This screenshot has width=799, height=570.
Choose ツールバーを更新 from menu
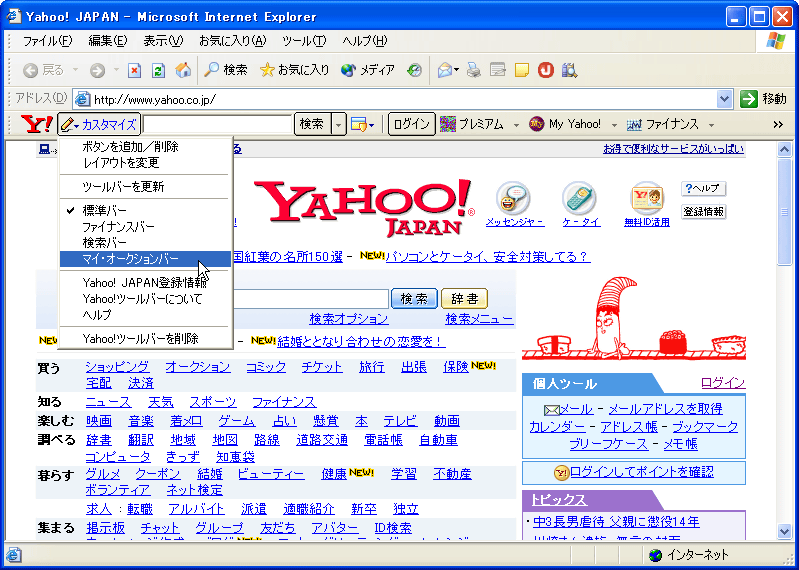145,186
